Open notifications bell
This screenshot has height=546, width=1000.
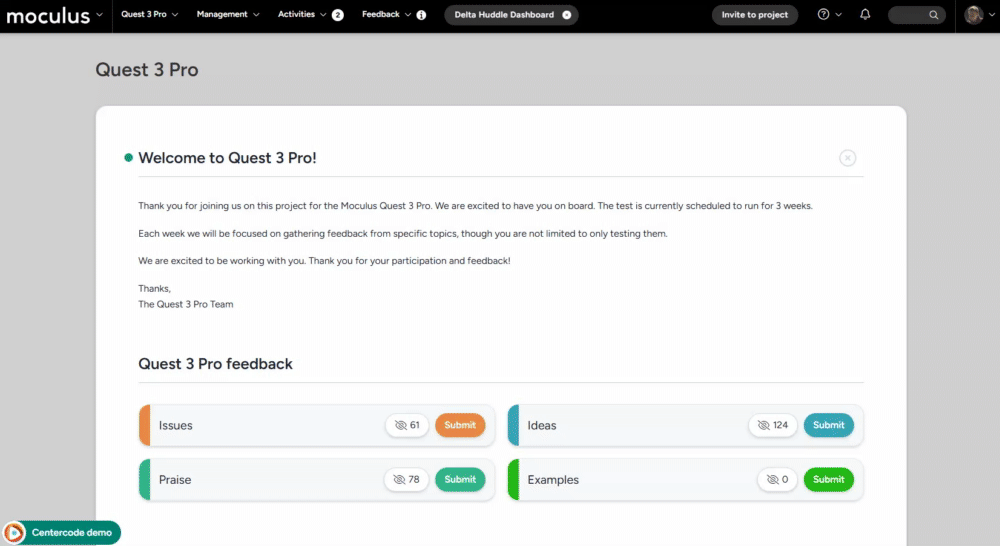865,14
